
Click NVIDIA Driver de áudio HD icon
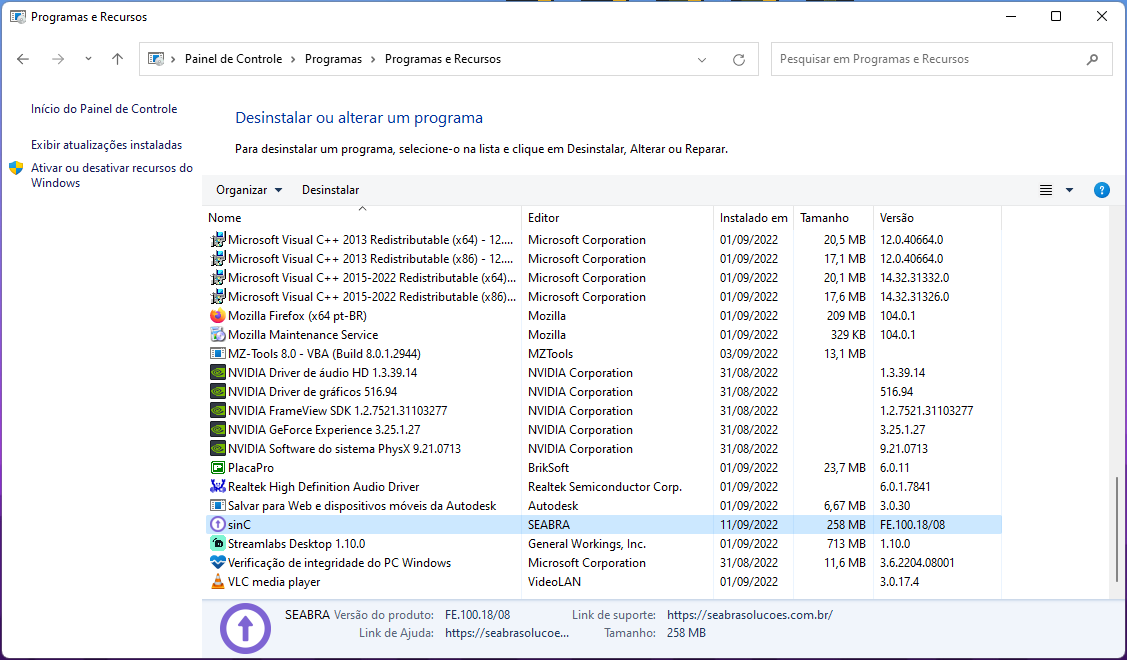[218, 372]
